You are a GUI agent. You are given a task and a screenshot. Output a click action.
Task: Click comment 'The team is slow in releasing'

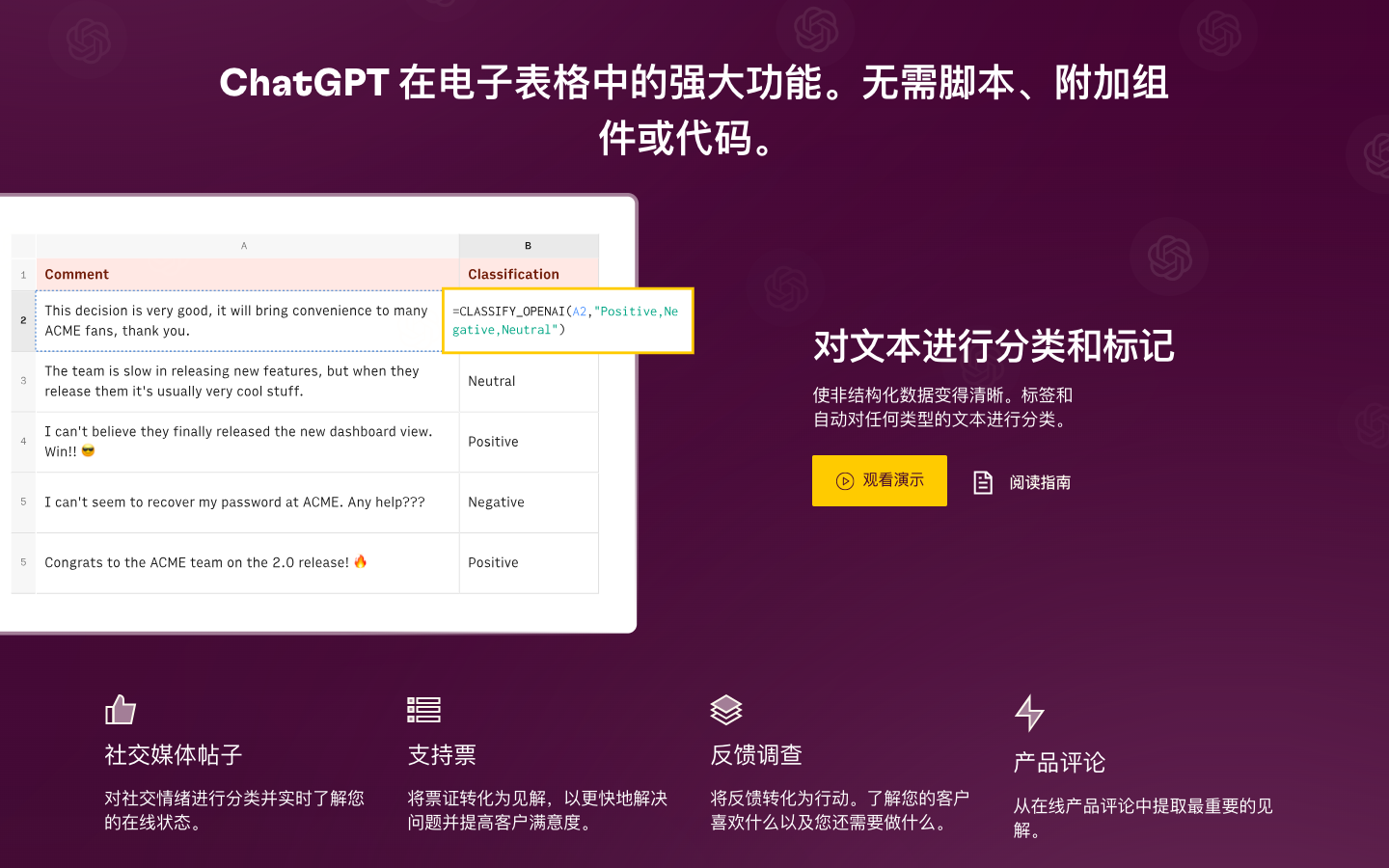click(247, 382)
